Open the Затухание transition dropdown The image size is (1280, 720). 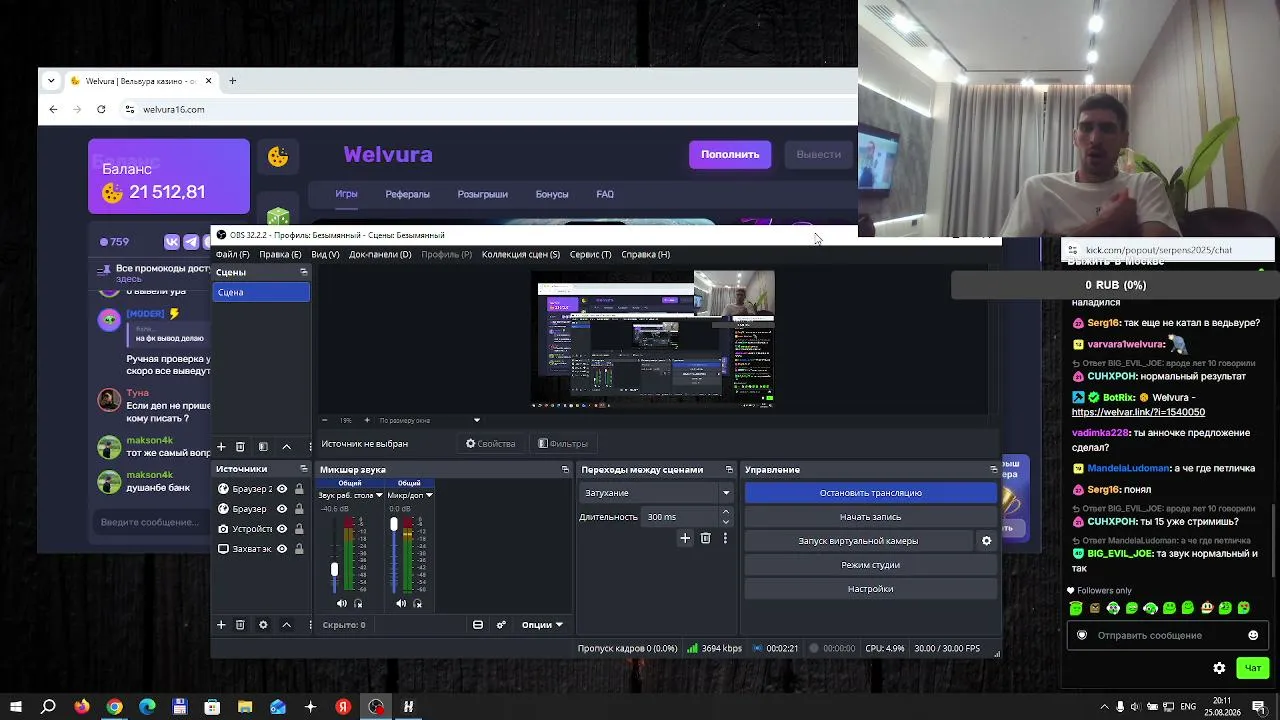(656, 493)
